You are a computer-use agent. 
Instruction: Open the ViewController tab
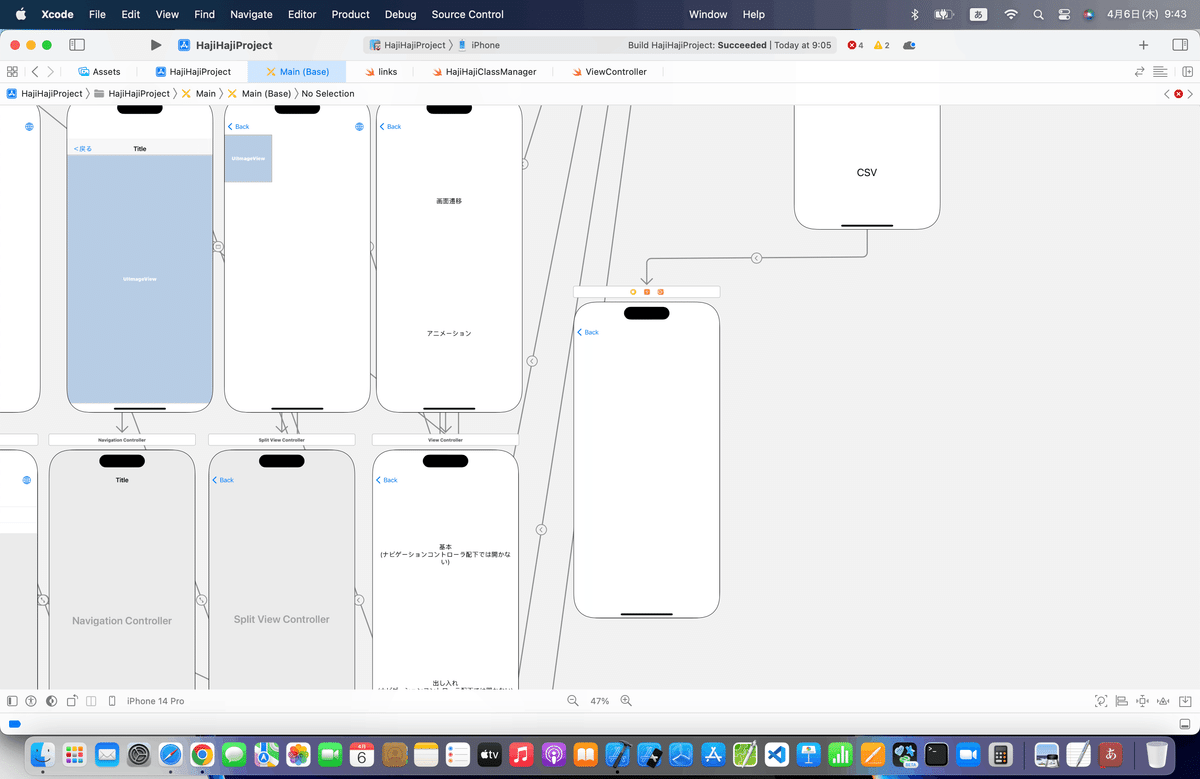(609, 72)
